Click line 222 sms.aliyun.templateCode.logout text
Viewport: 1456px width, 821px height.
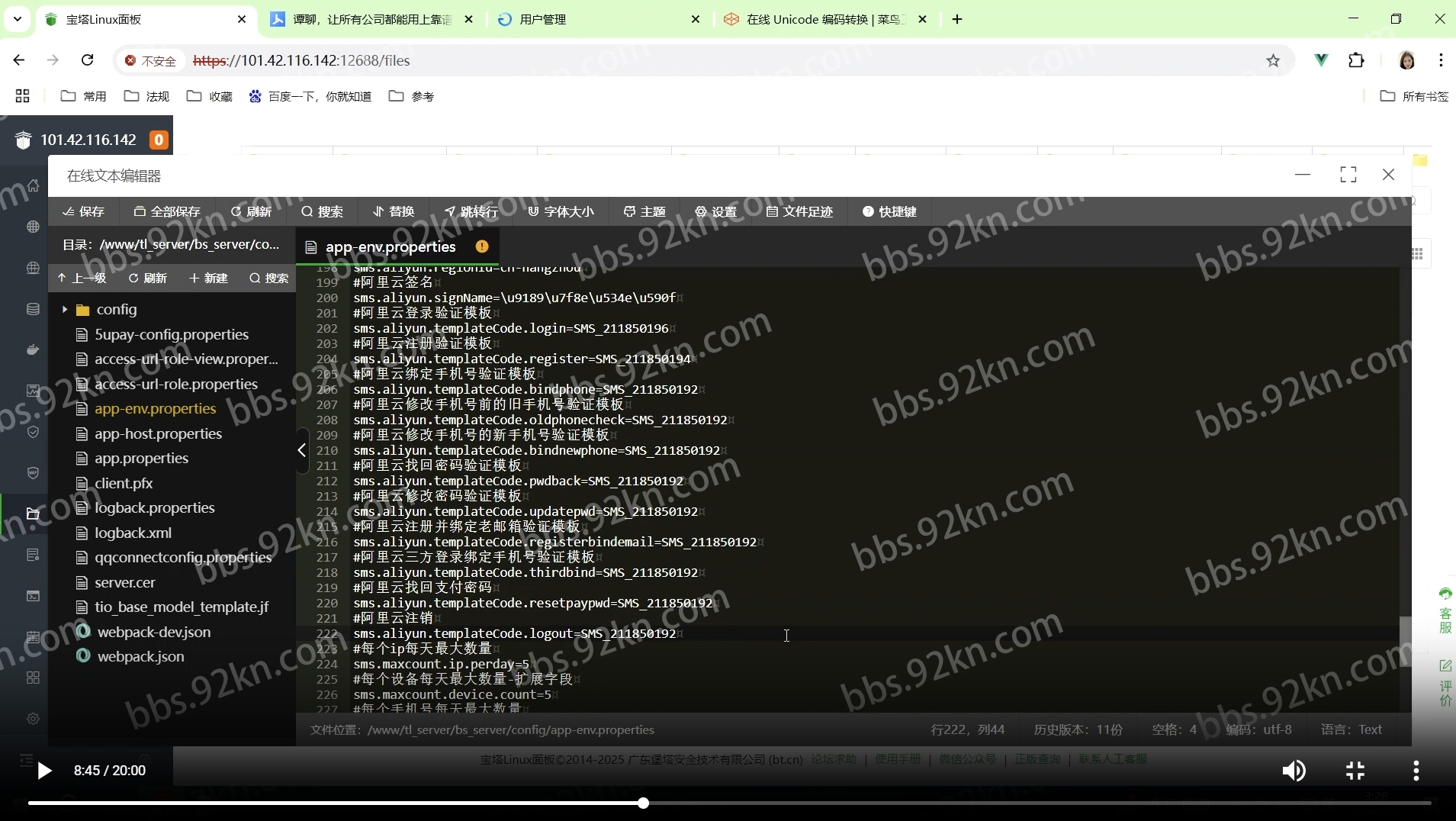tap(515, 633)
